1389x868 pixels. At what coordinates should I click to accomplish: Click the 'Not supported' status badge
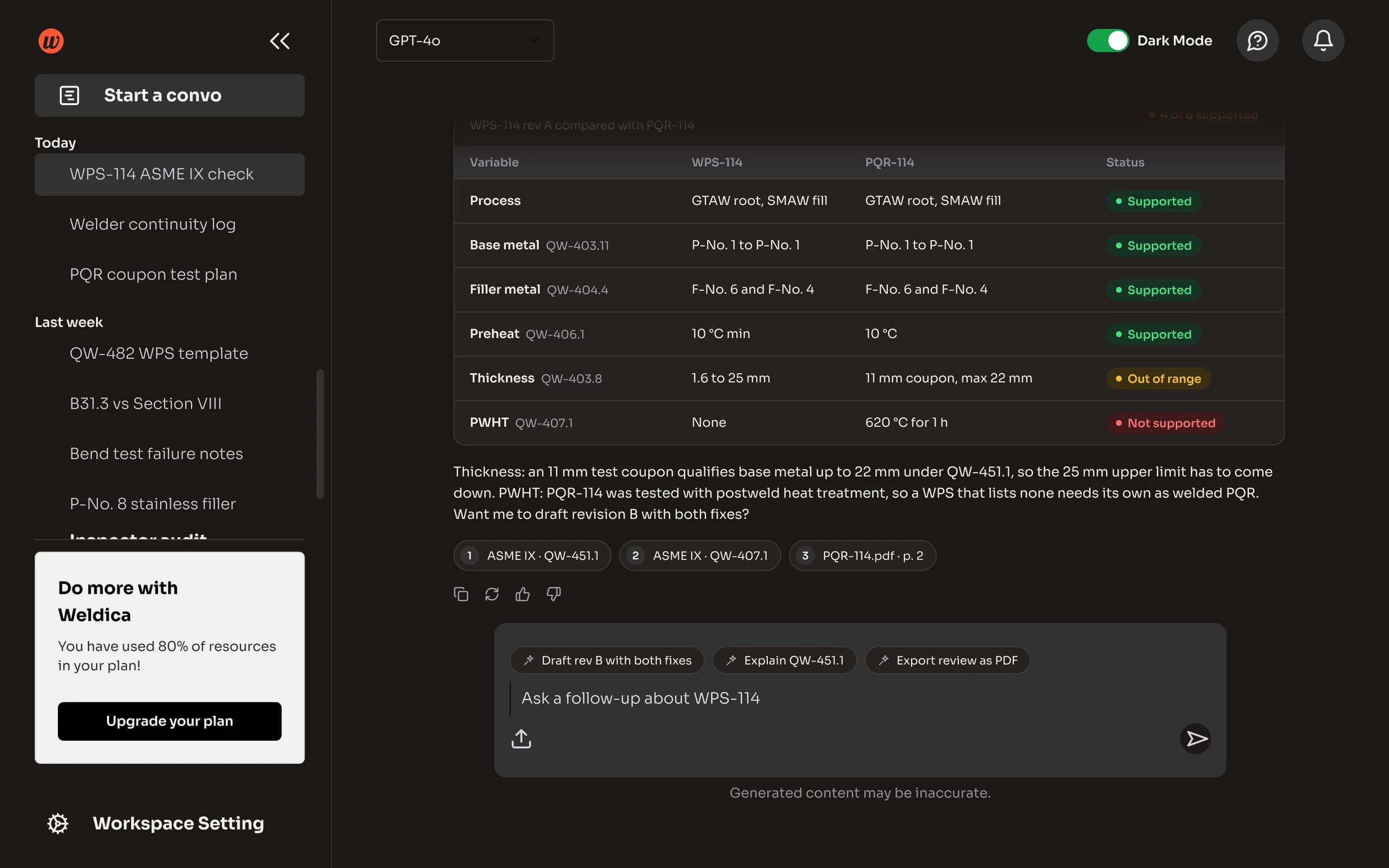[x=1165, y=423]
